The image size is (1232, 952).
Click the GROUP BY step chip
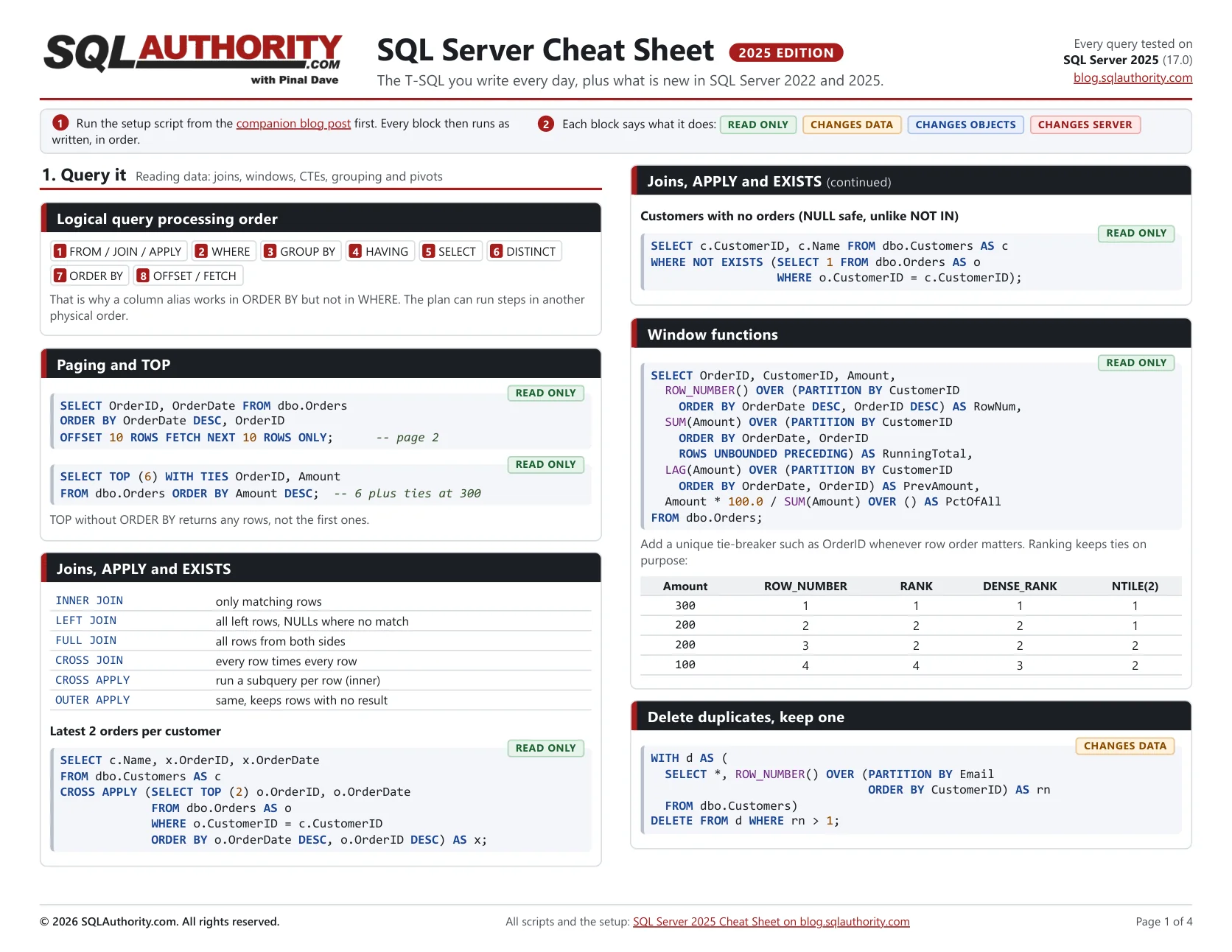(x=300, y=251)
